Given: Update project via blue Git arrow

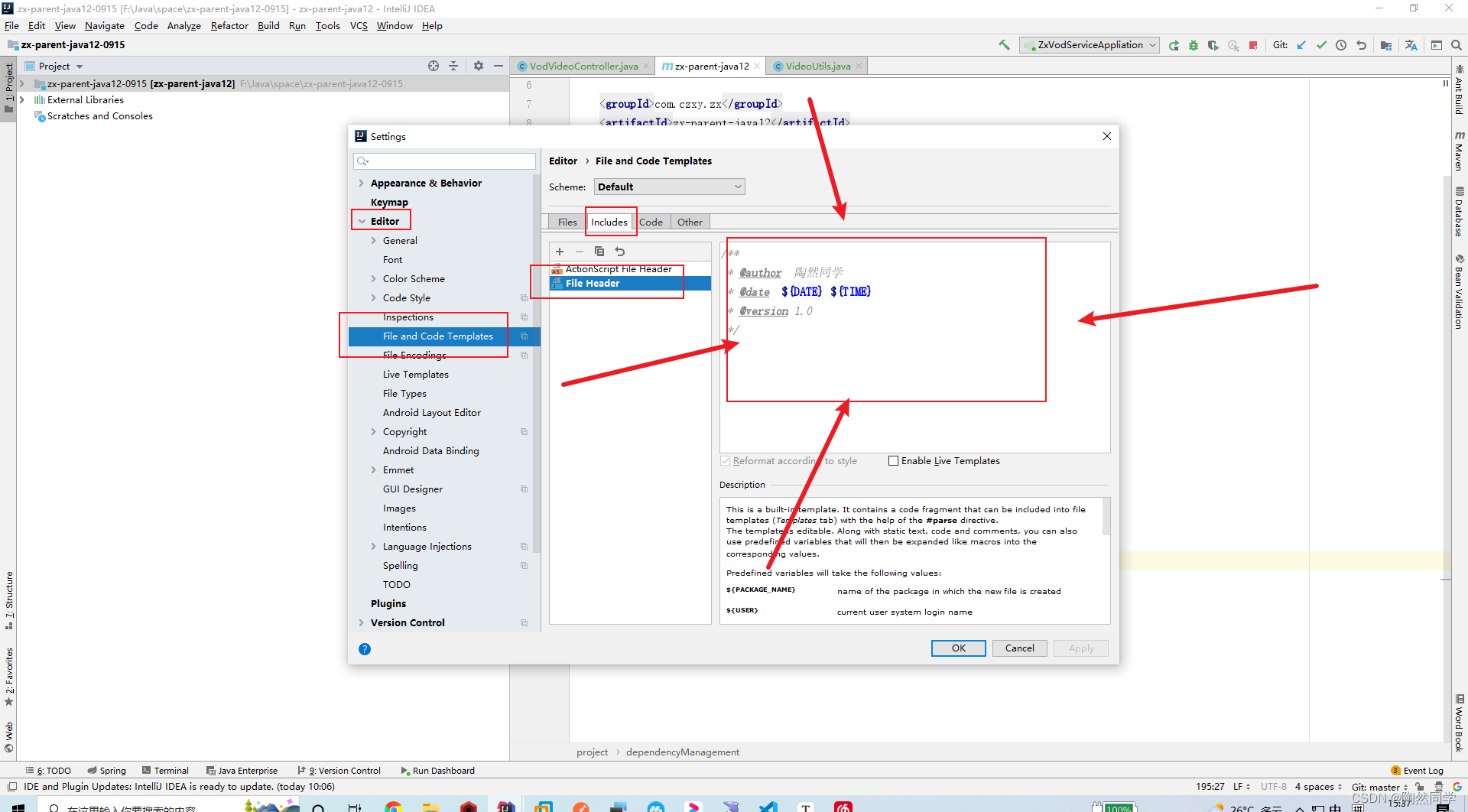Looking at the screenshot, I should pos(1301,45).
